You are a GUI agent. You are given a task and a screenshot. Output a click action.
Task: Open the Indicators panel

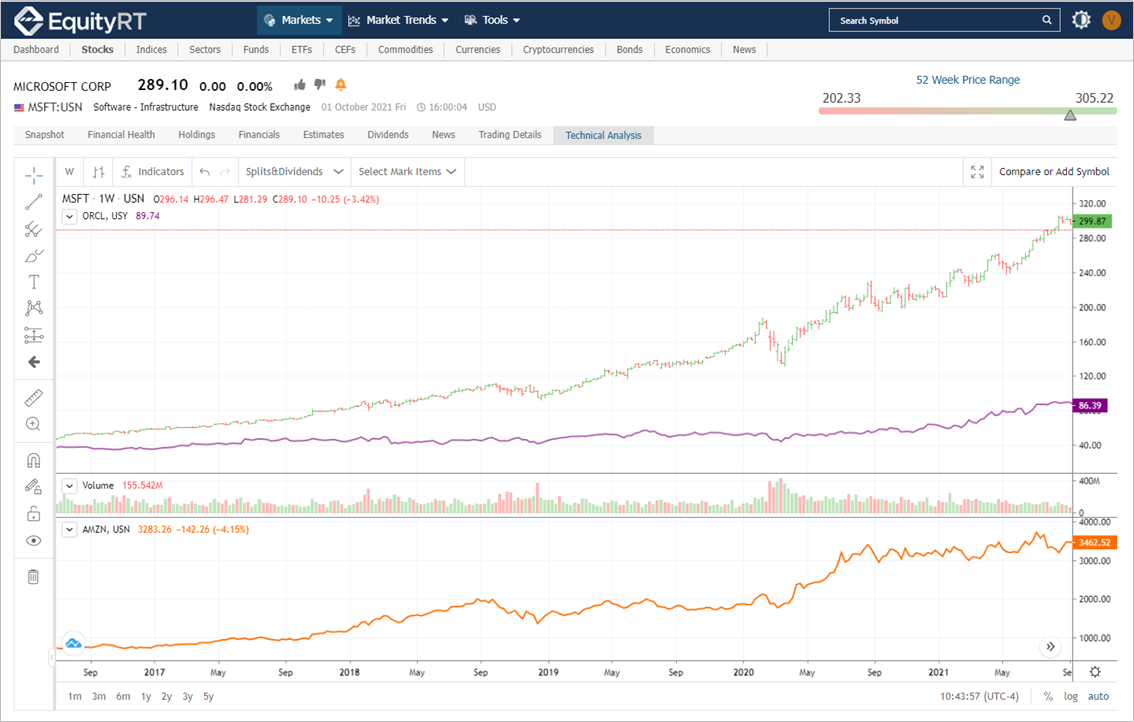(153, 171)
